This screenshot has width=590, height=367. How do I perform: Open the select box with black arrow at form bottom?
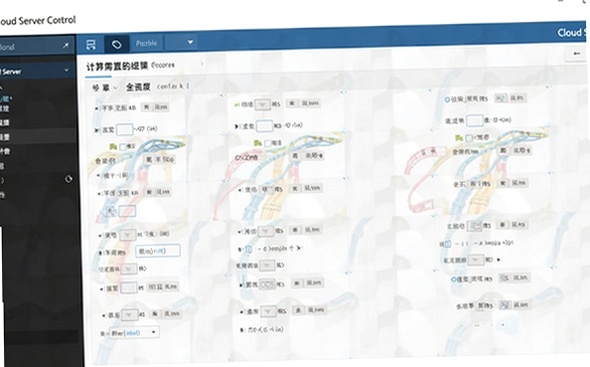pos(134,332)
